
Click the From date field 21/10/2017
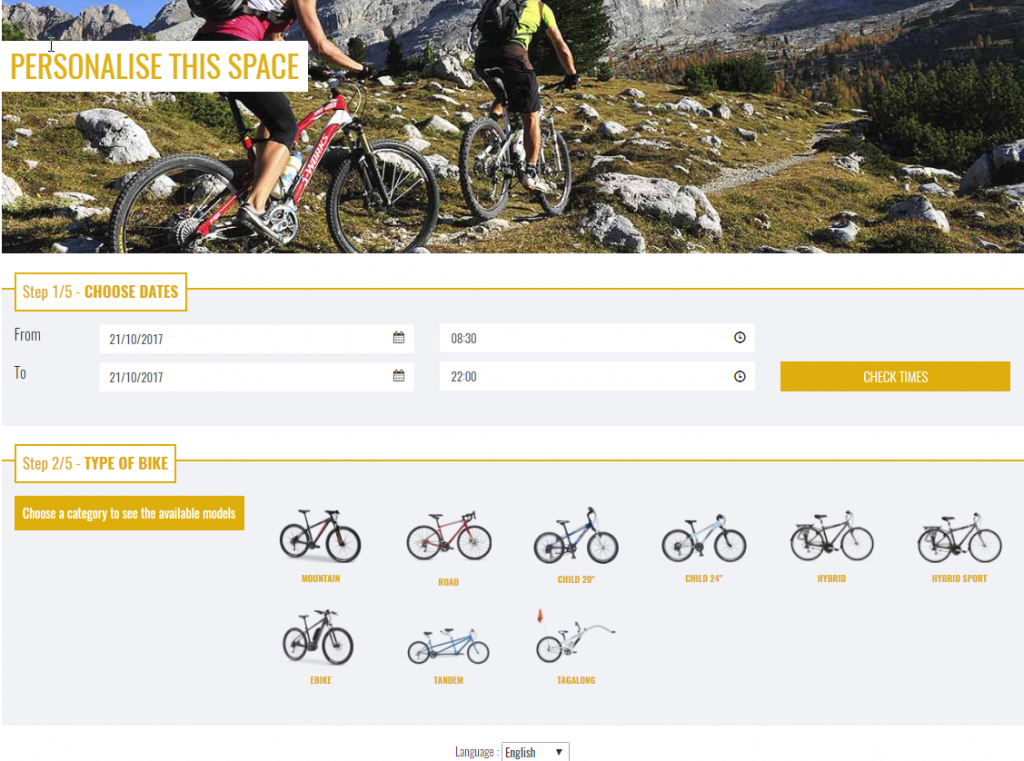click(256, 339)
